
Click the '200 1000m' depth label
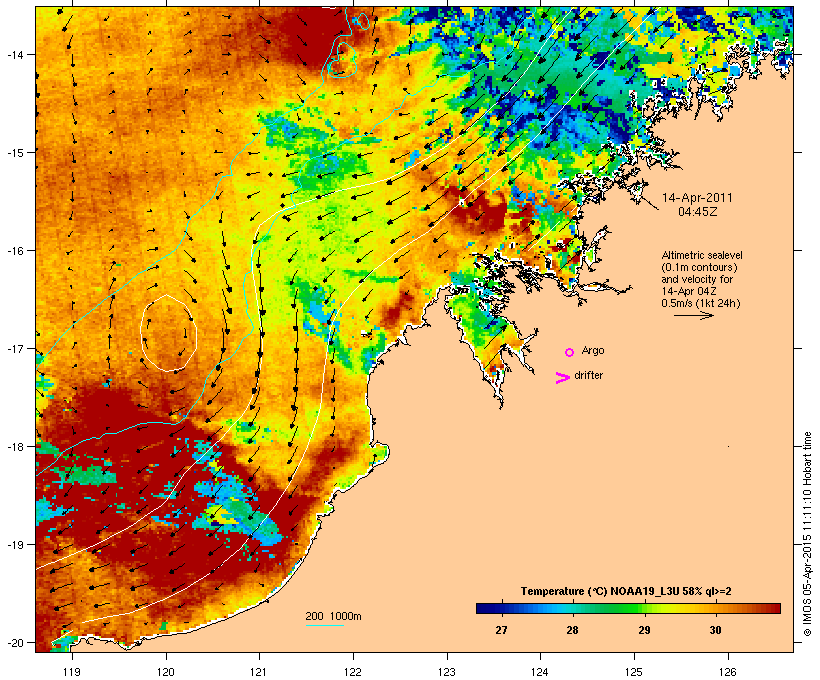point(333,616)
